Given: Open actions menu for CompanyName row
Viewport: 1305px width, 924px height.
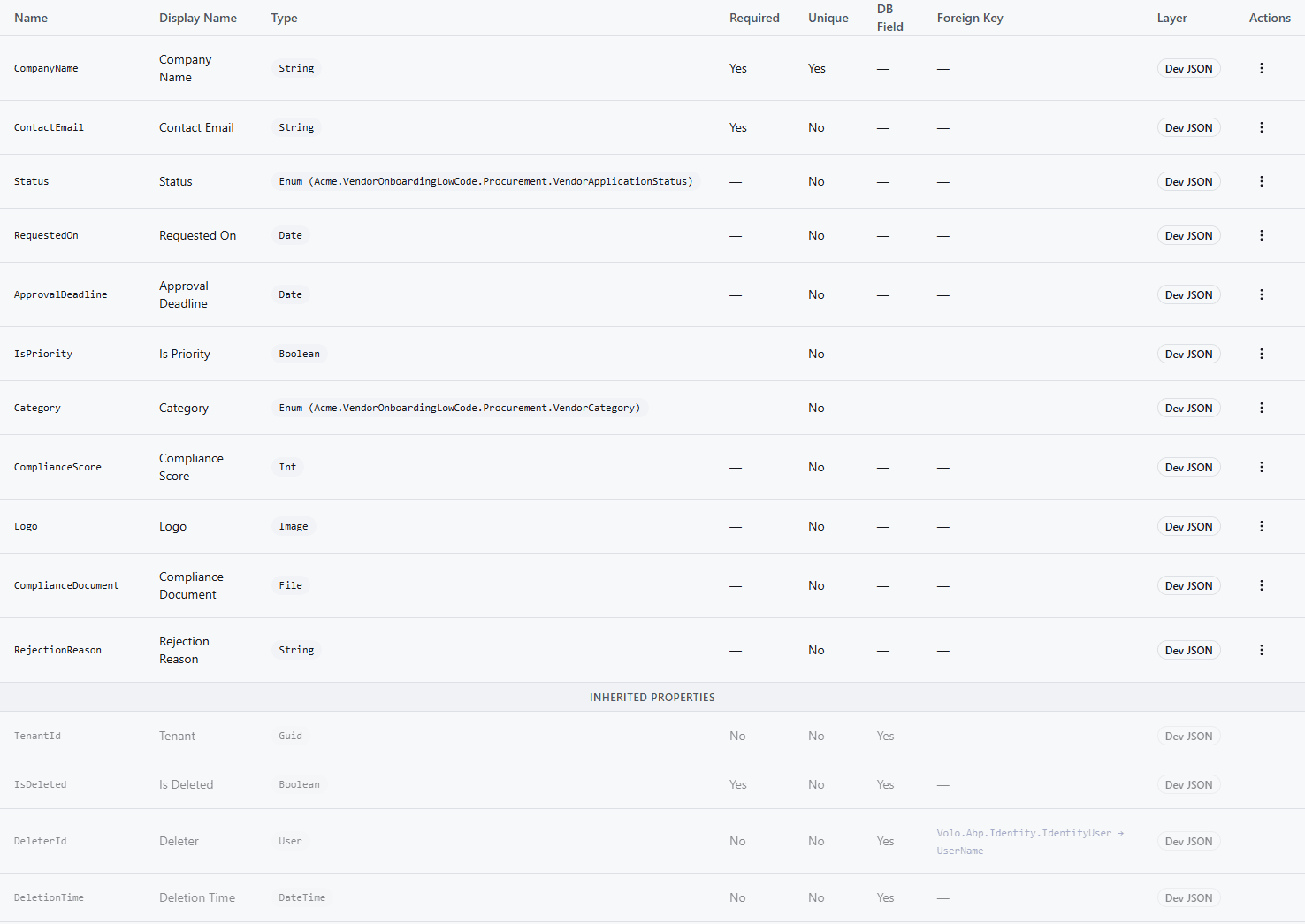Looking at the screenshot, I should click(x=1262, y=68).
